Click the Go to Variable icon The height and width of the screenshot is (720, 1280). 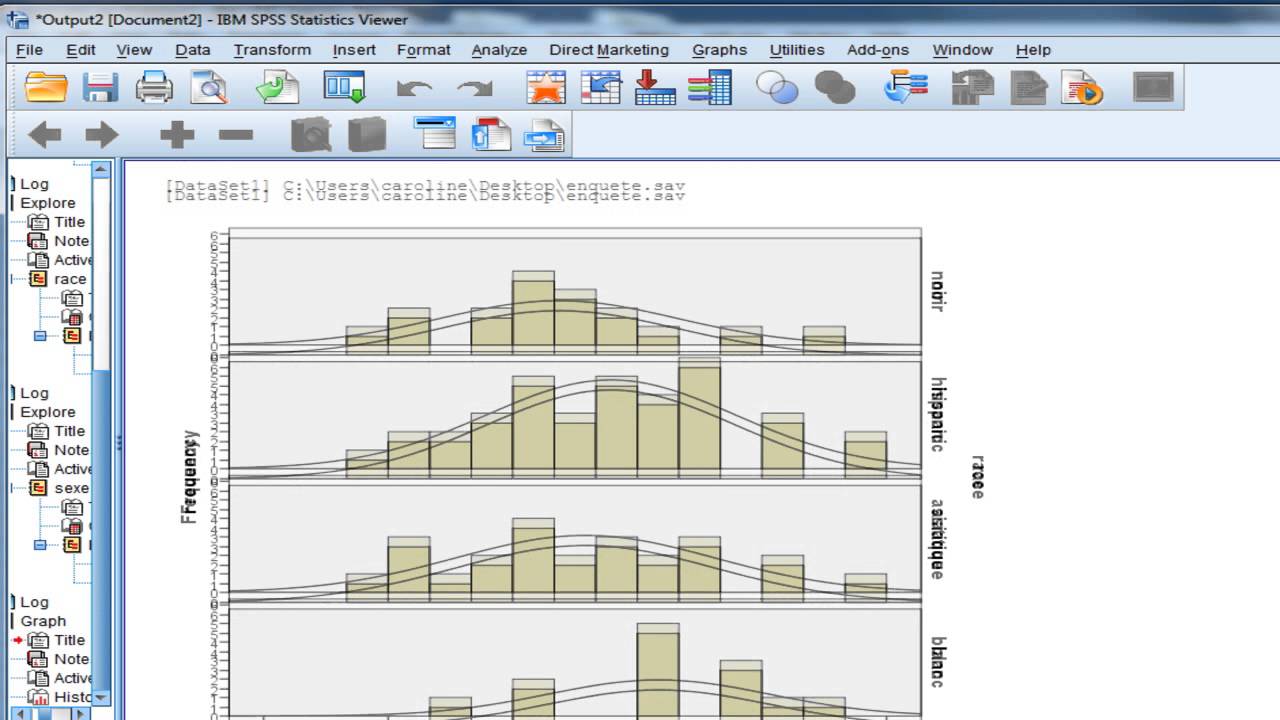(655, 88)
